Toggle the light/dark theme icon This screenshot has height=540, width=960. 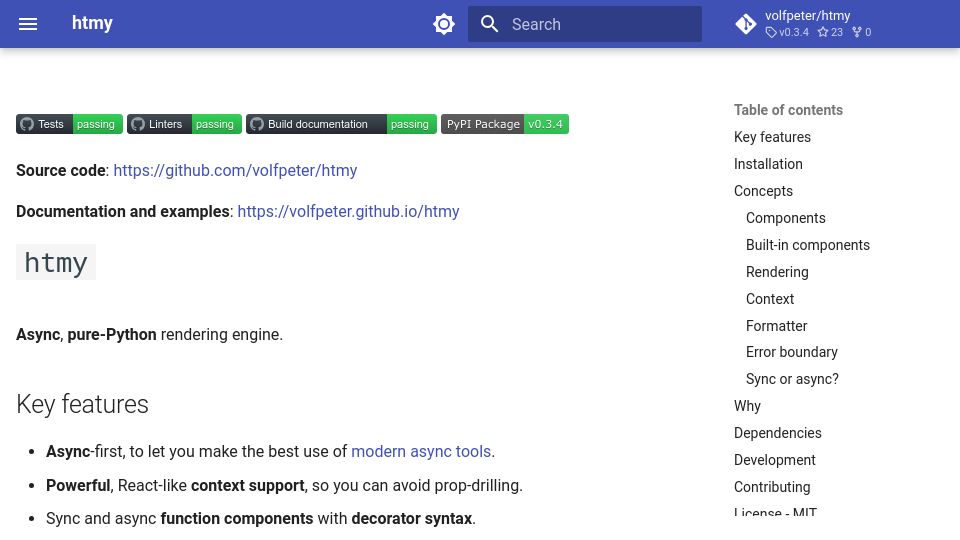click(x=444, y=24)
